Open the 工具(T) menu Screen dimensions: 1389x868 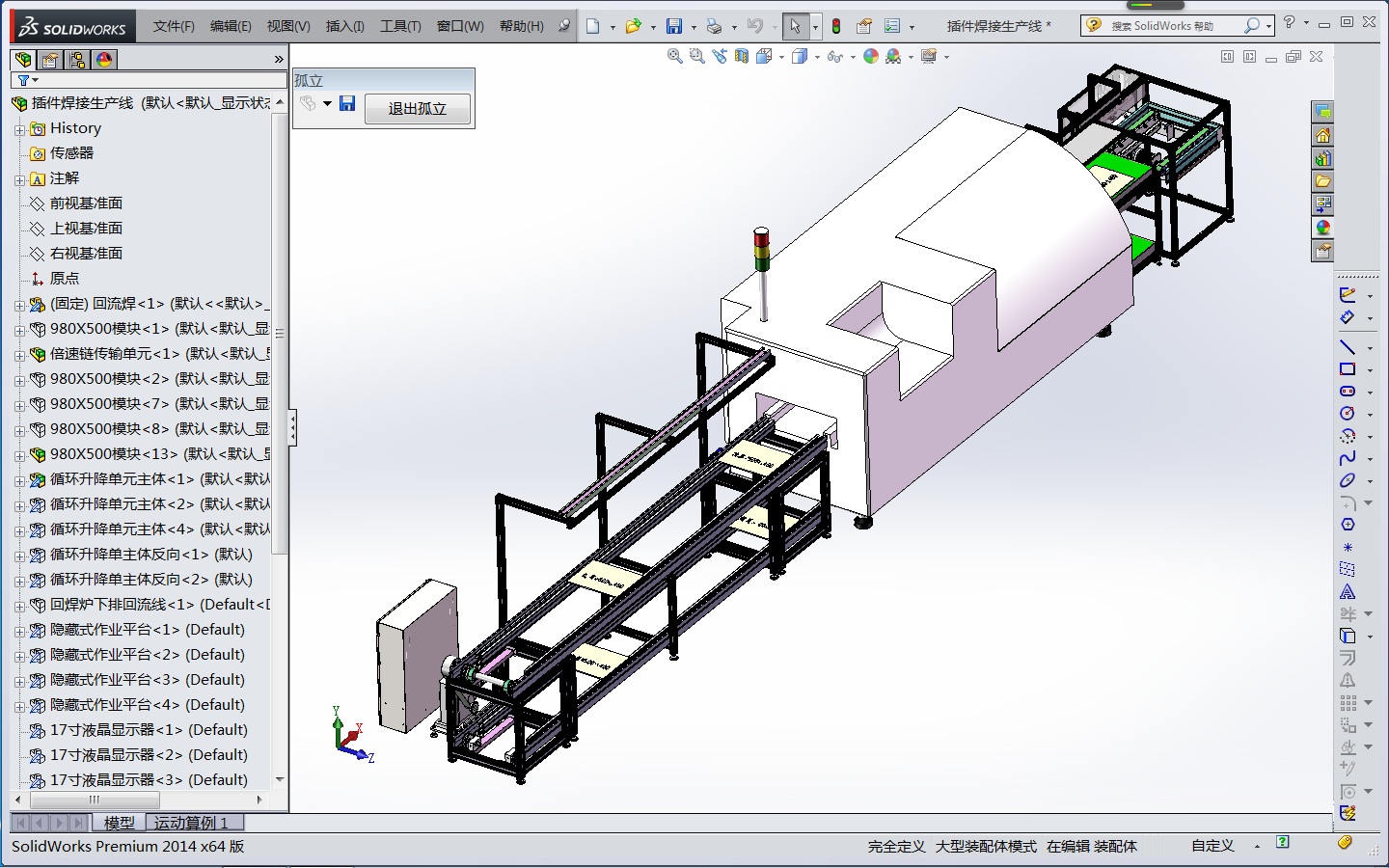click(400, 26)
